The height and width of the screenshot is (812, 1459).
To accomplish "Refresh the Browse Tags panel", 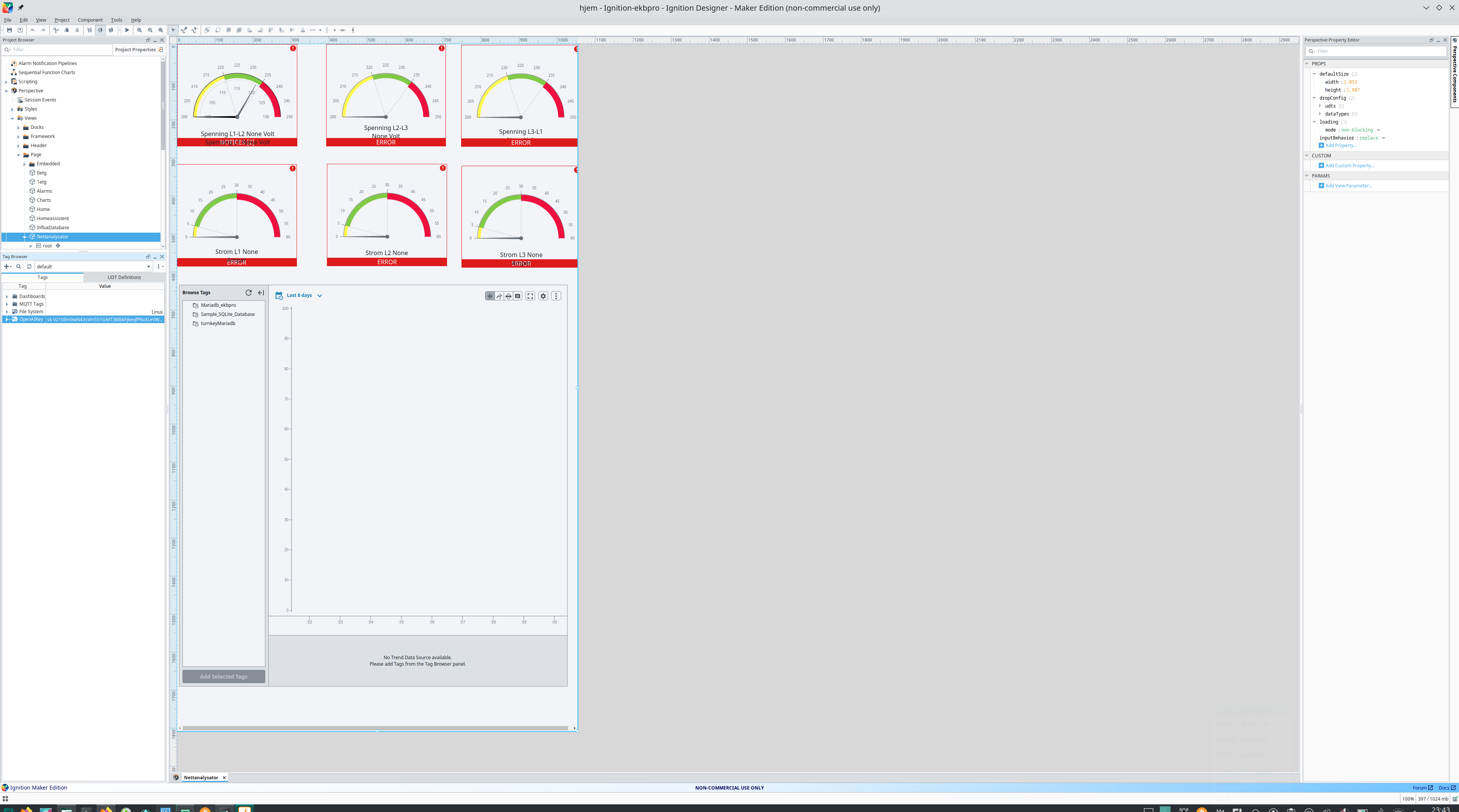I will click(x=248, y=293).
